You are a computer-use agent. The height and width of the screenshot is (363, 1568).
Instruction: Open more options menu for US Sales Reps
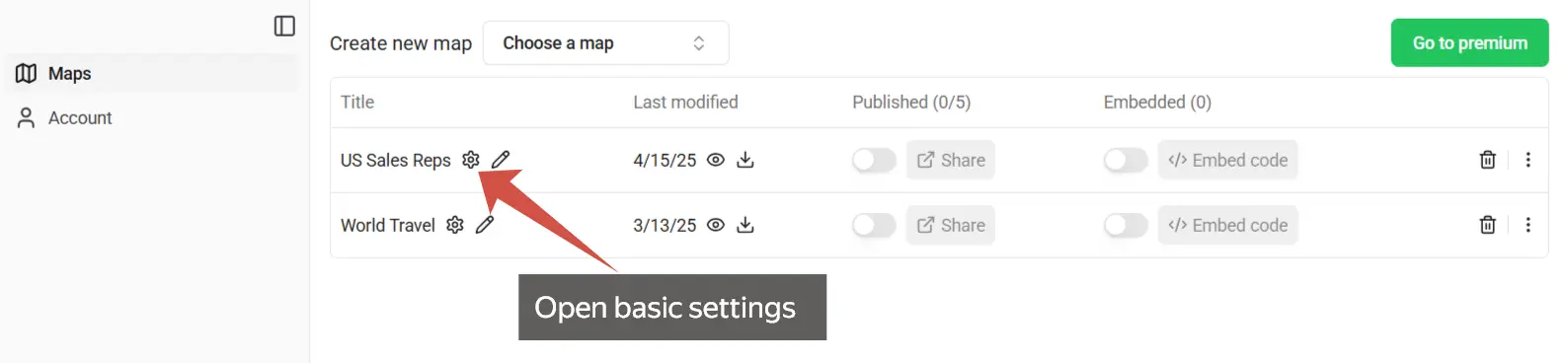pos(1529,160)
